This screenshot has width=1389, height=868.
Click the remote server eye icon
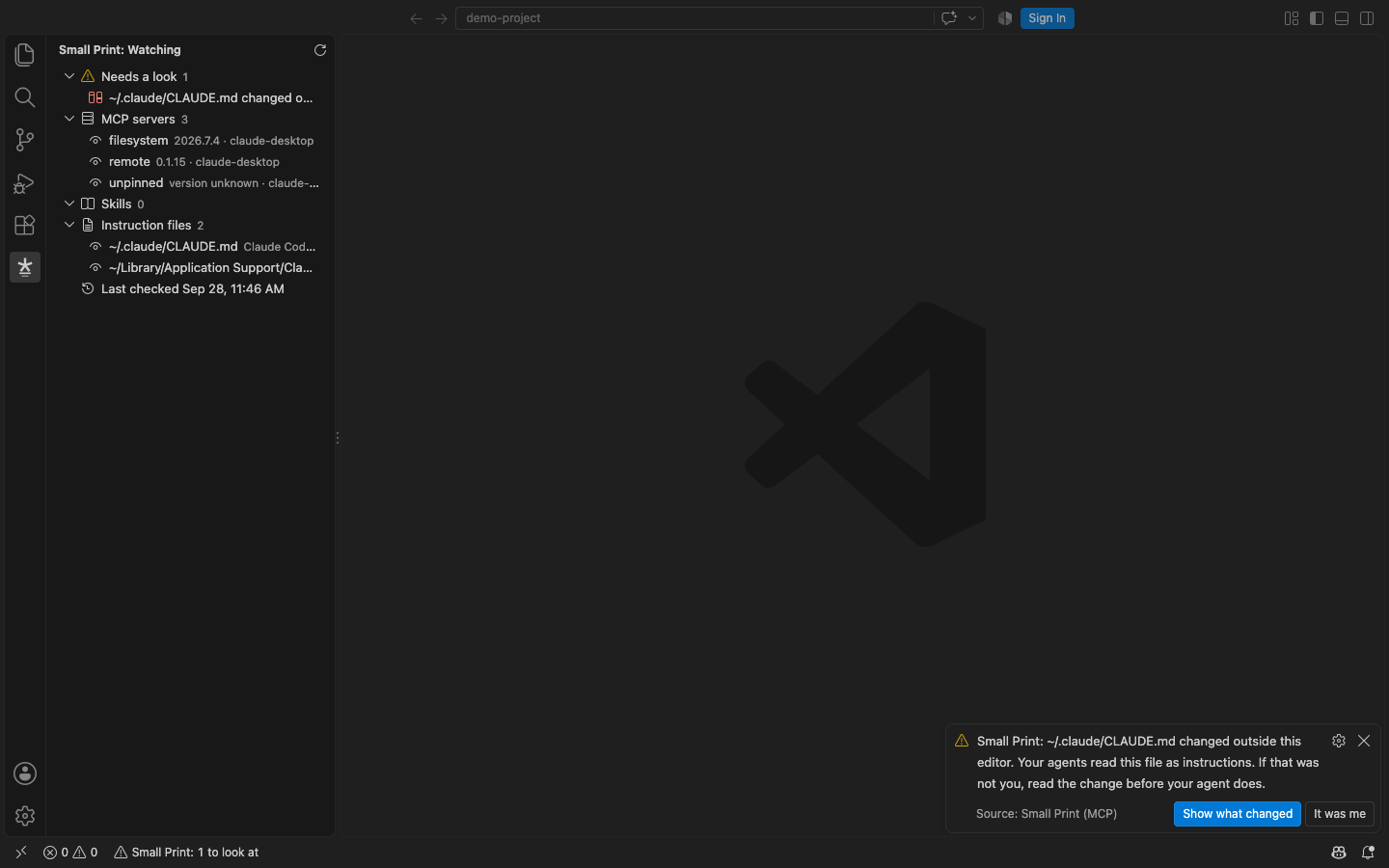point(95,162)
